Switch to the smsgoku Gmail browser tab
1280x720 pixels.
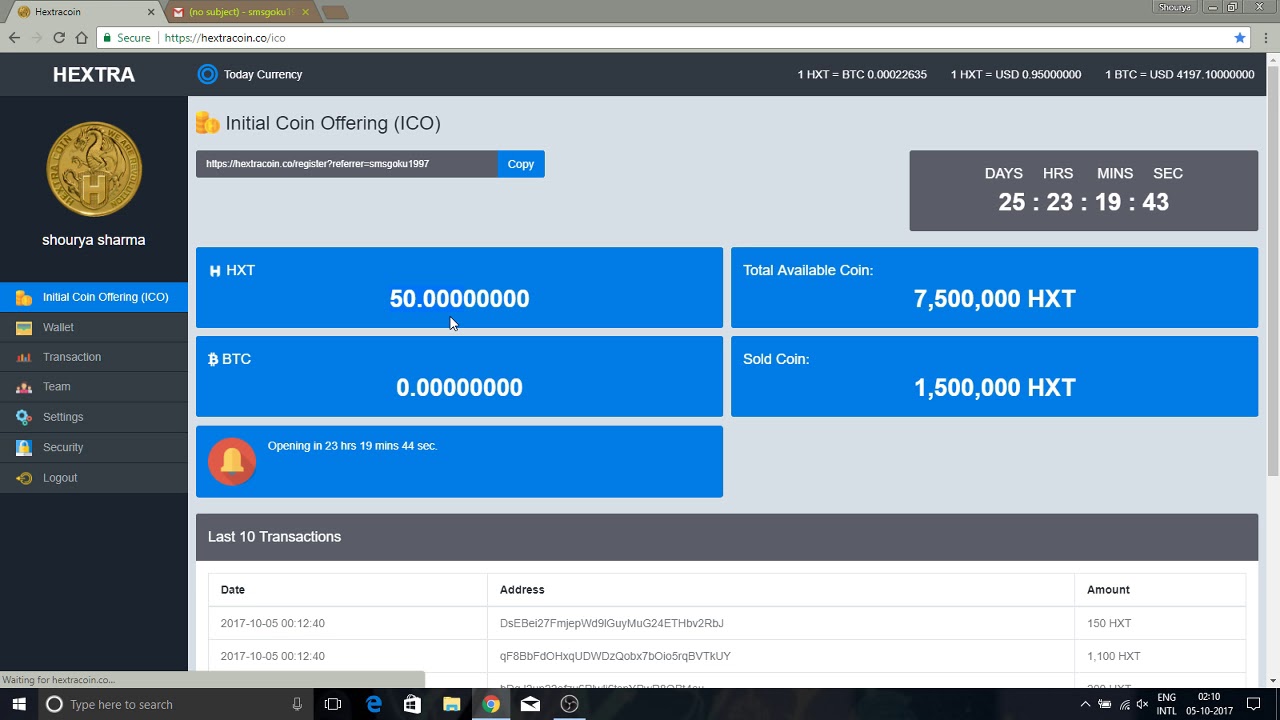(240, 12)
